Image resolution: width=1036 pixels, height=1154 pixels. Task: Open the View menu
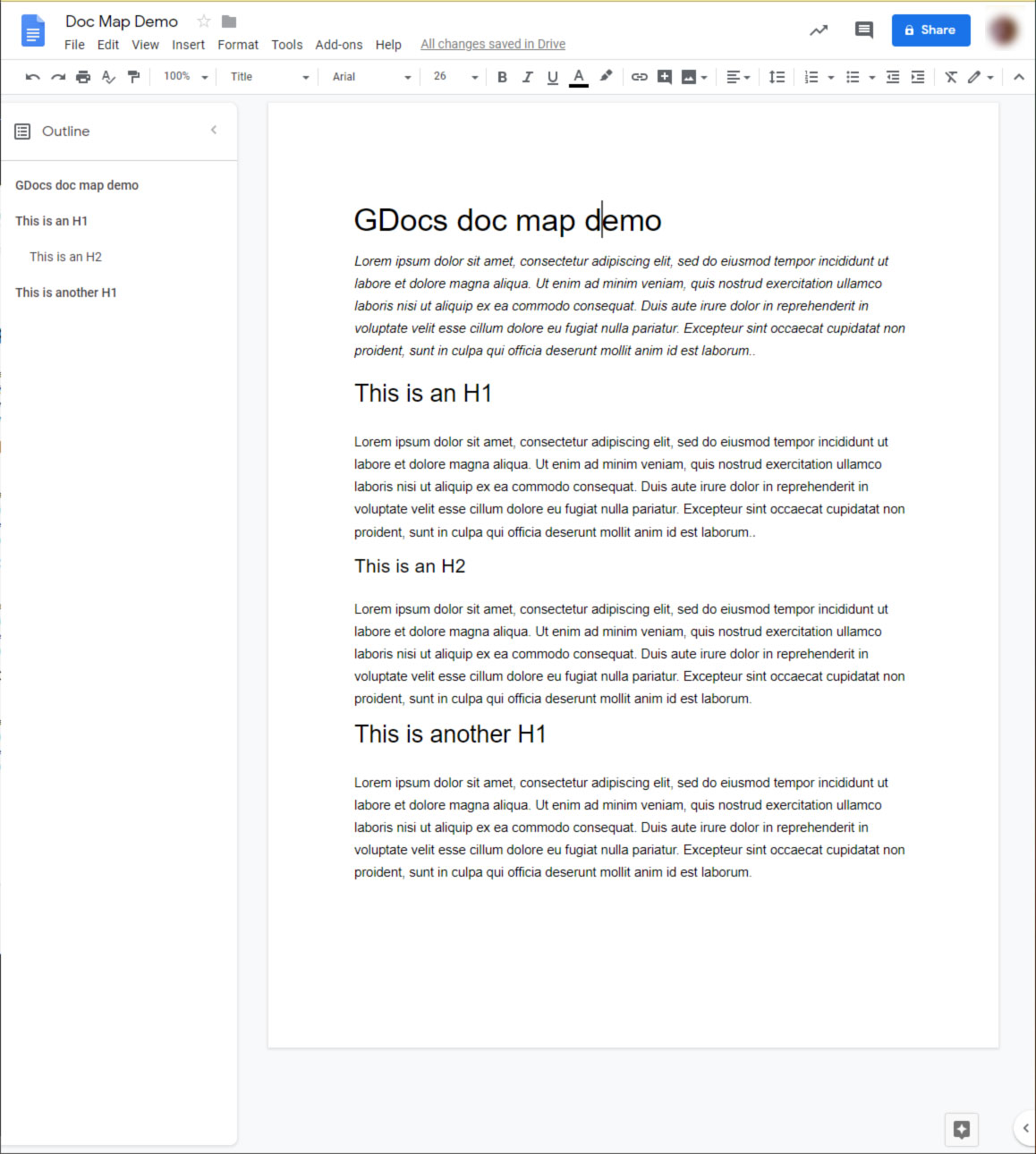pos(145,45)
